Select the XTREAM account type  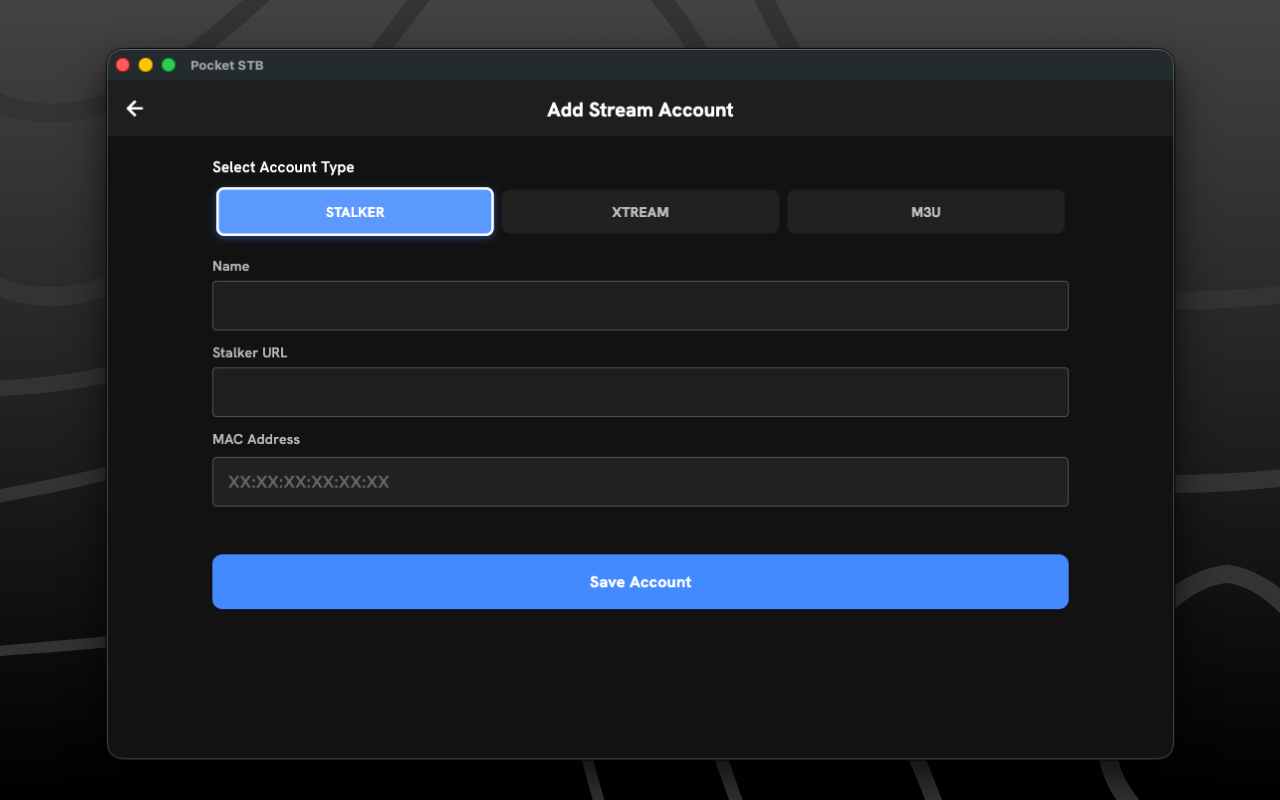coord(640,212)
